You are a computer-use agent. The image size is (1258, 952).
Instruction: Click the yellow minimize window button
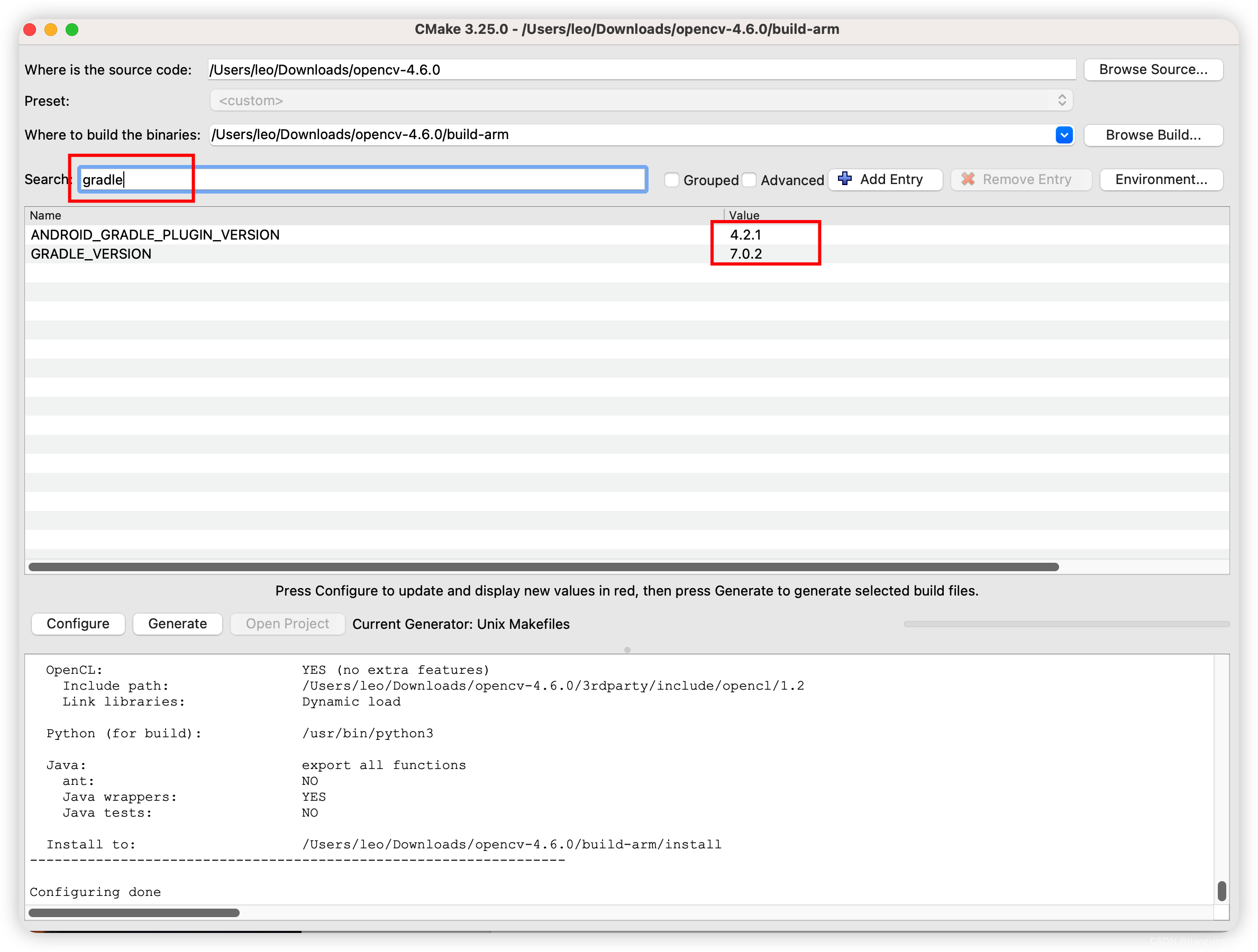click(51, 30)
